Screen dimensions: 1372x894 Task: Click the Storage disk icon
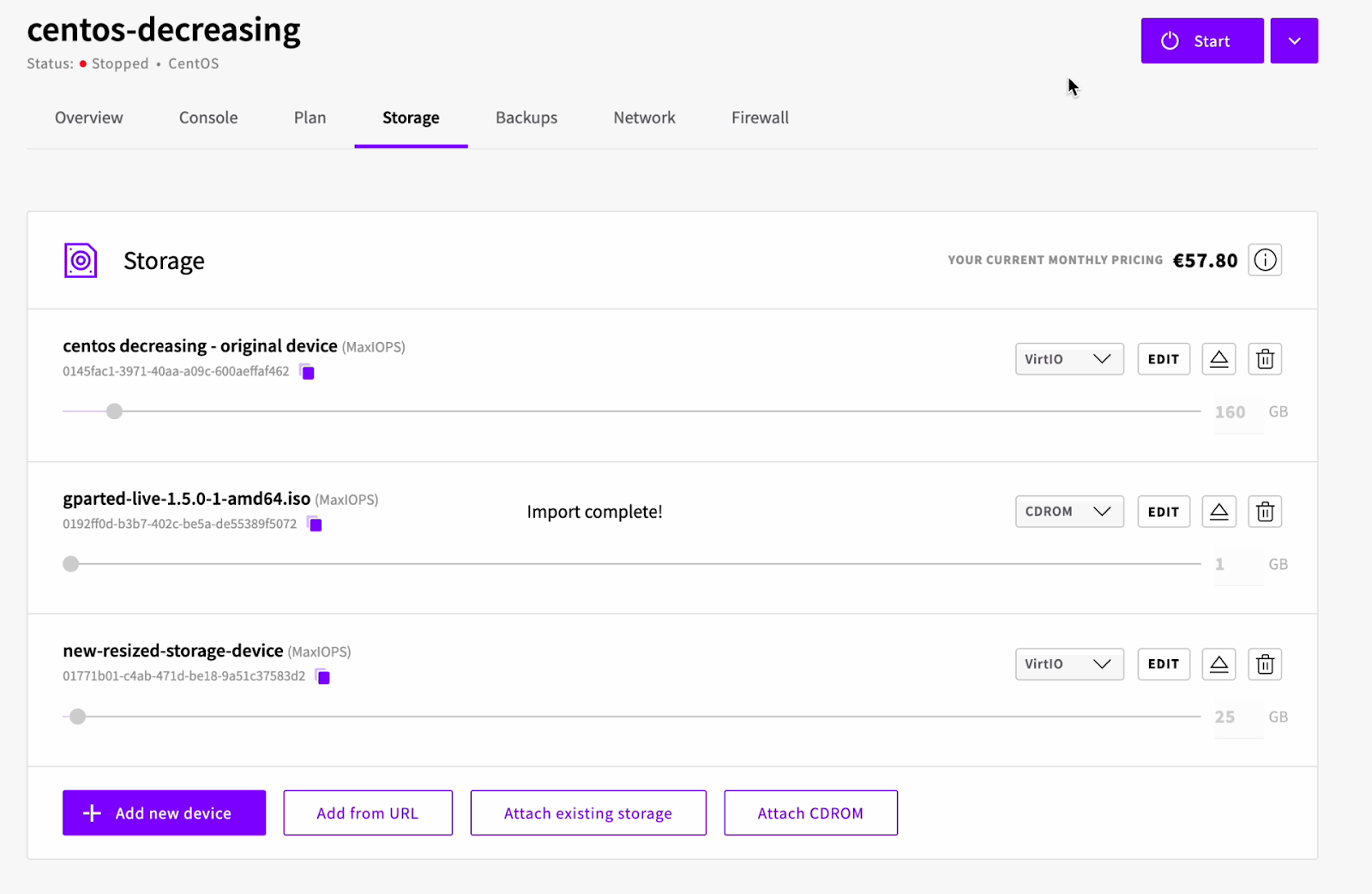click(x=81, y=261)
